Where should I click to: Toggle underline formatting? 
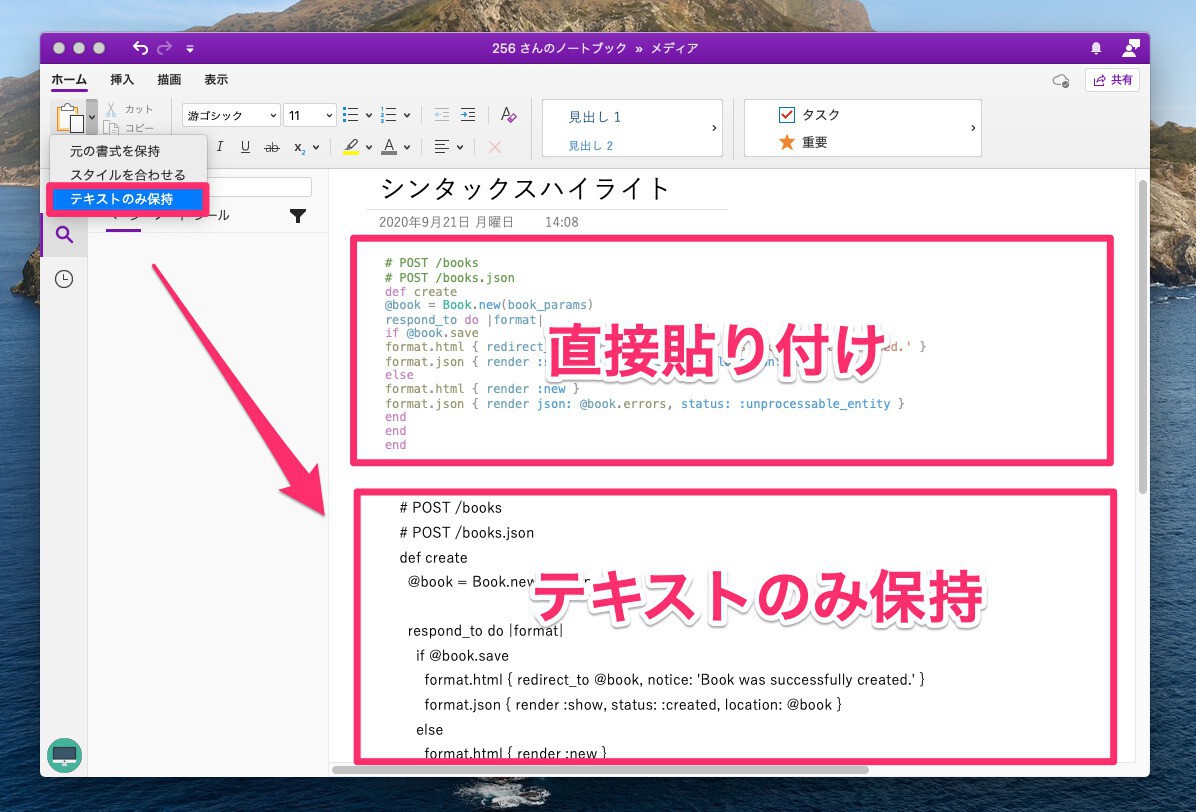245,146
